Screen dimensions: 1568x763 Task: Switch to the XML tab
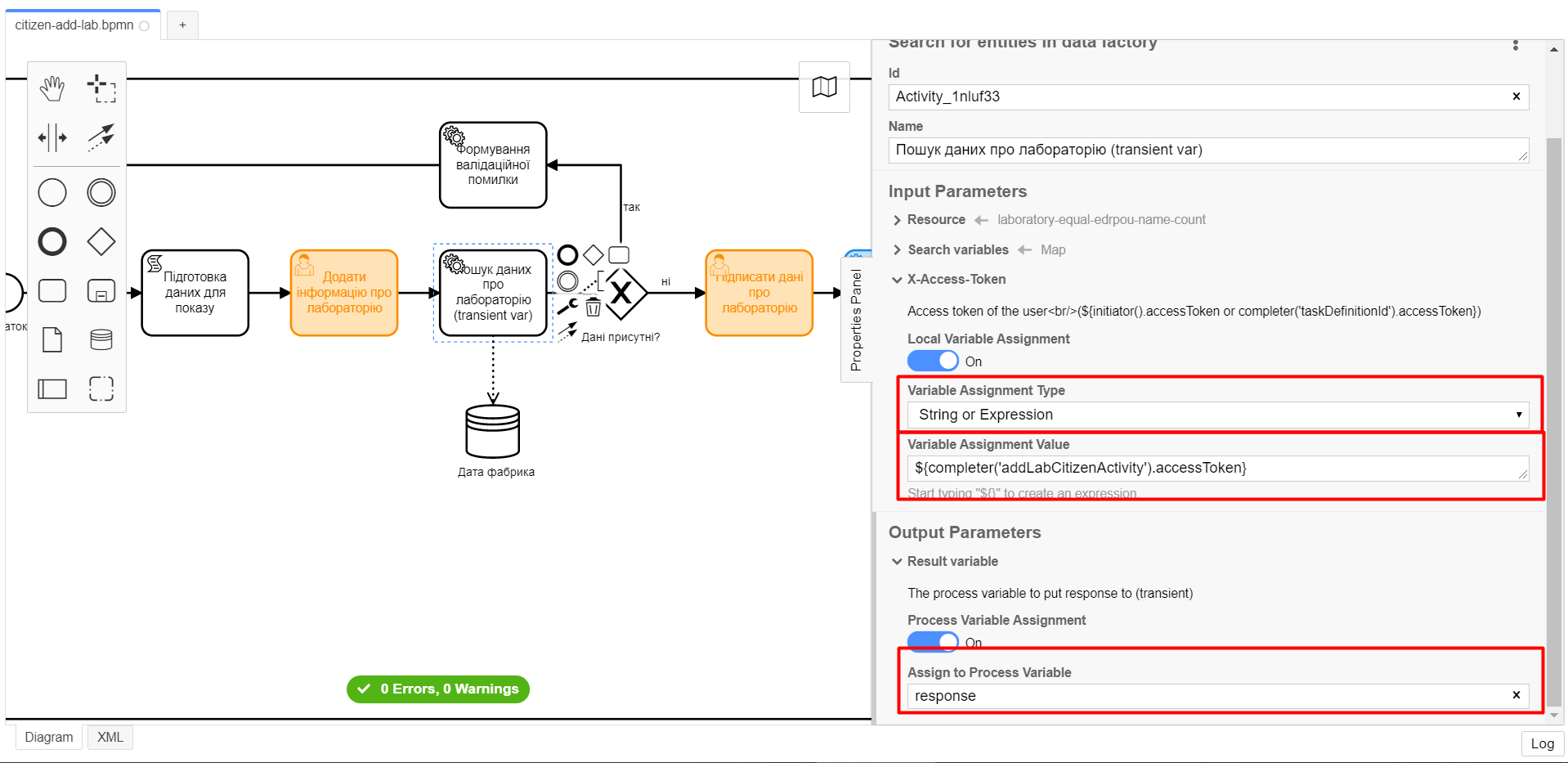[x=110, y=737]
